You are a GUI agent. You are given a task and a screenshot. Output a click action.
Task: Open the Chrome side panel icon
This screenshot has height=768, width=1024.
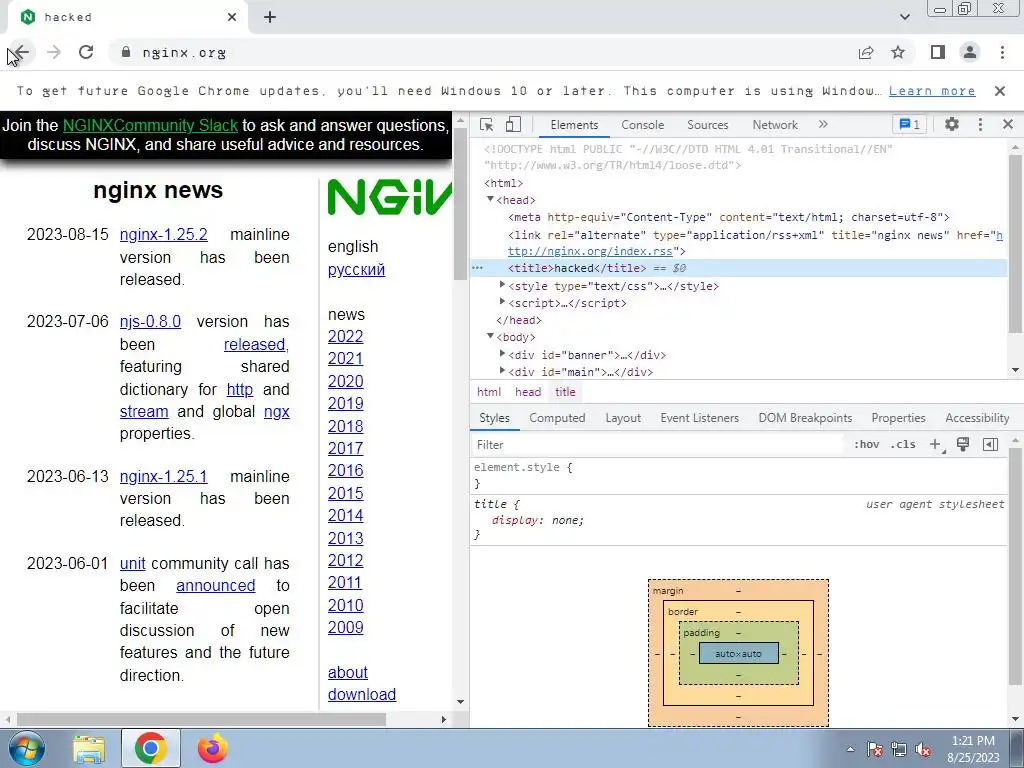point(938,52)
